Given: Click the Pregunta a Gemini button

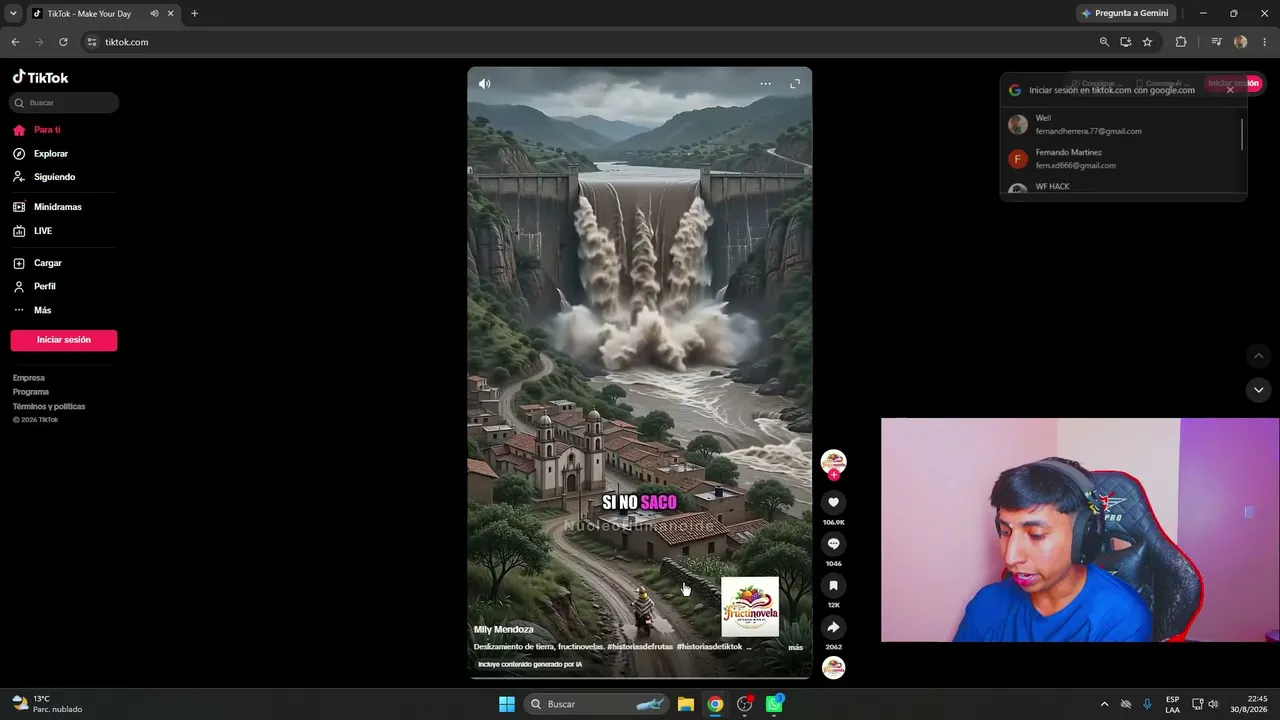Looking at the screenshot, I should tap(1125, 13).
